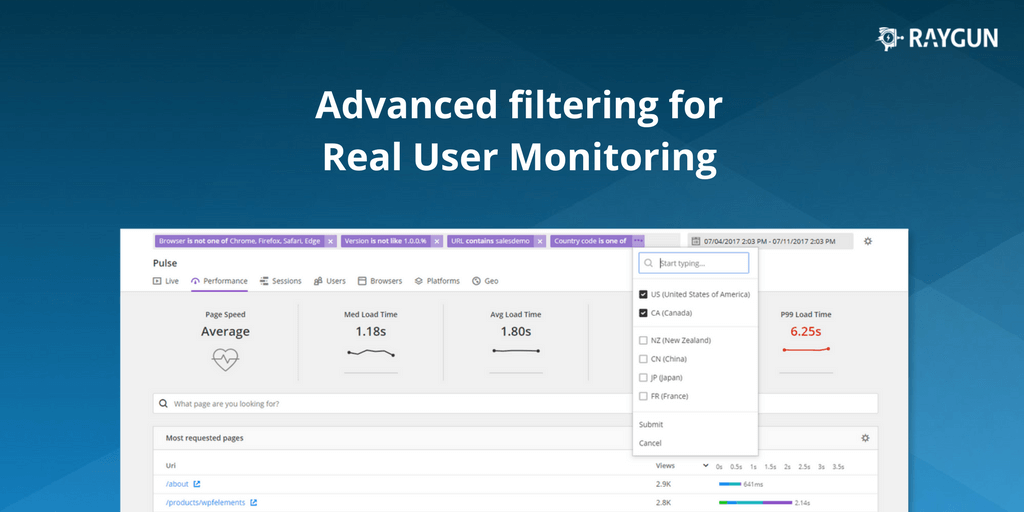Image resolution: width=1024 pixels, height=512 pixels.
Task: Open /about in external window icon
Action: 197,484
